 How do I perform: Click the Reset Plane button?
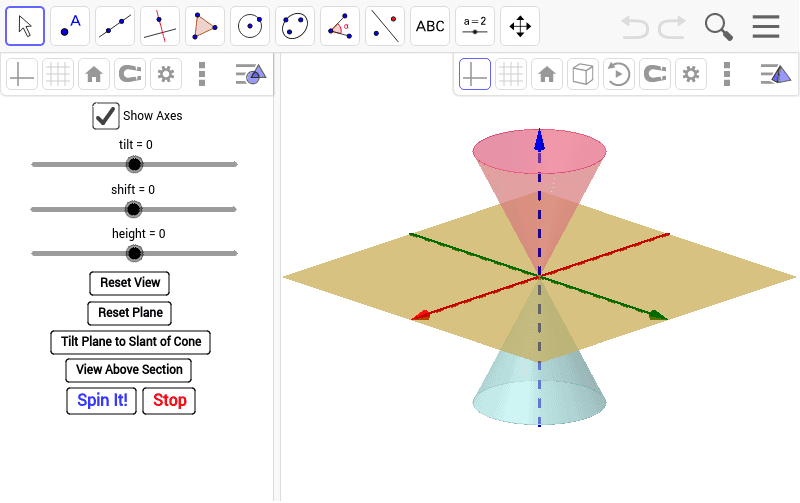(x=130, y=313)
